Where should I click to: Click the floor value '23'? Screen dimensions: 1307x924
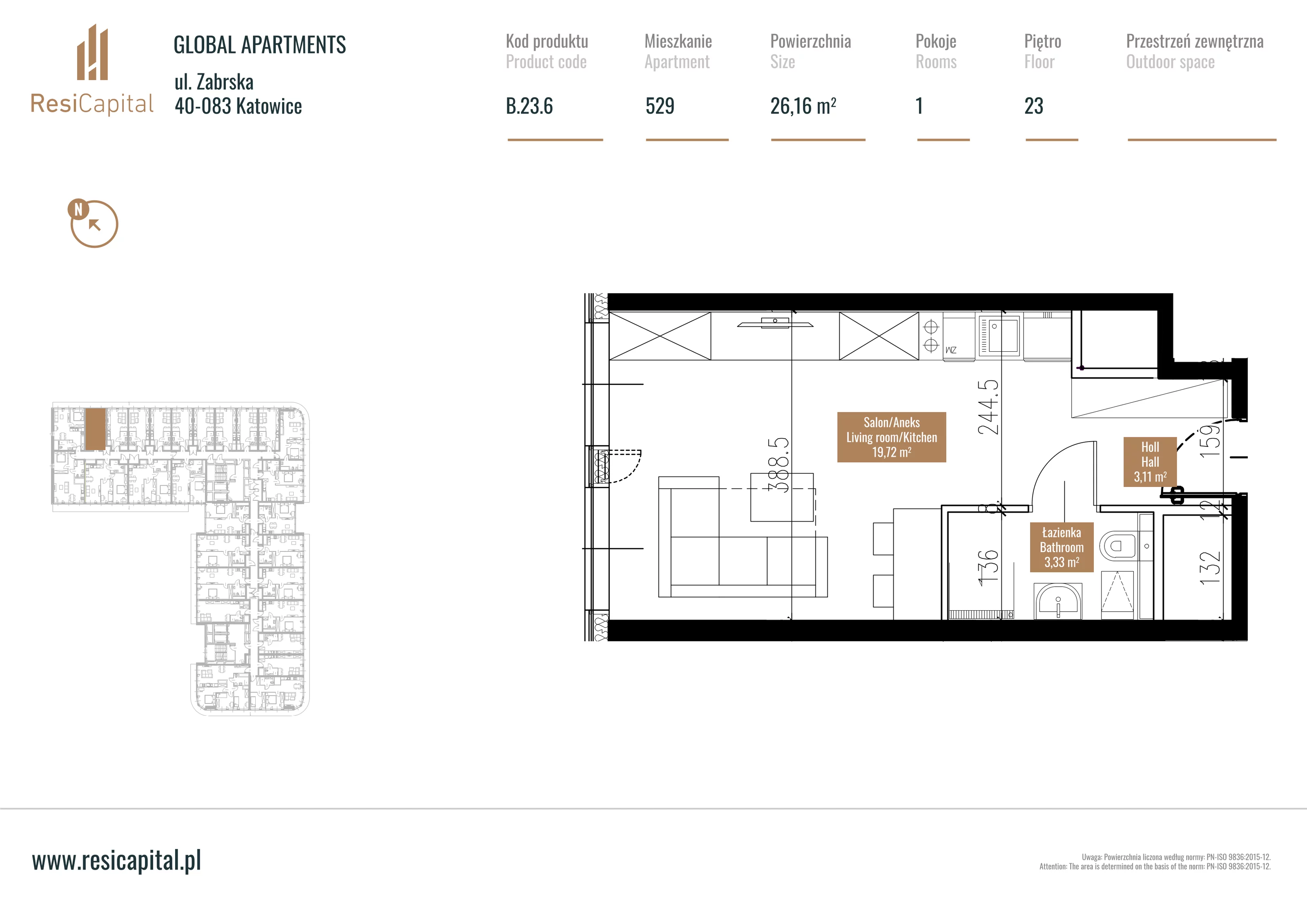(x=1034, y=106)
